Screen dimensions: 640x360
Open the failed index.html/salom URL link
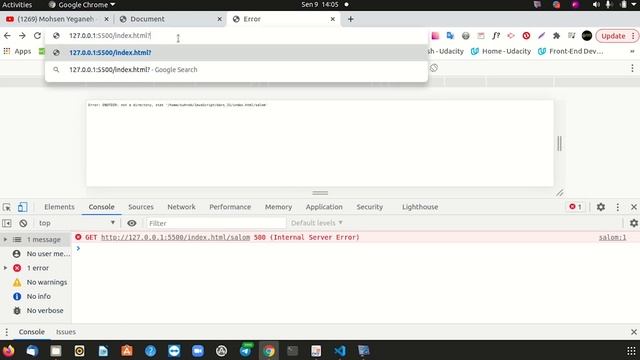176,238
